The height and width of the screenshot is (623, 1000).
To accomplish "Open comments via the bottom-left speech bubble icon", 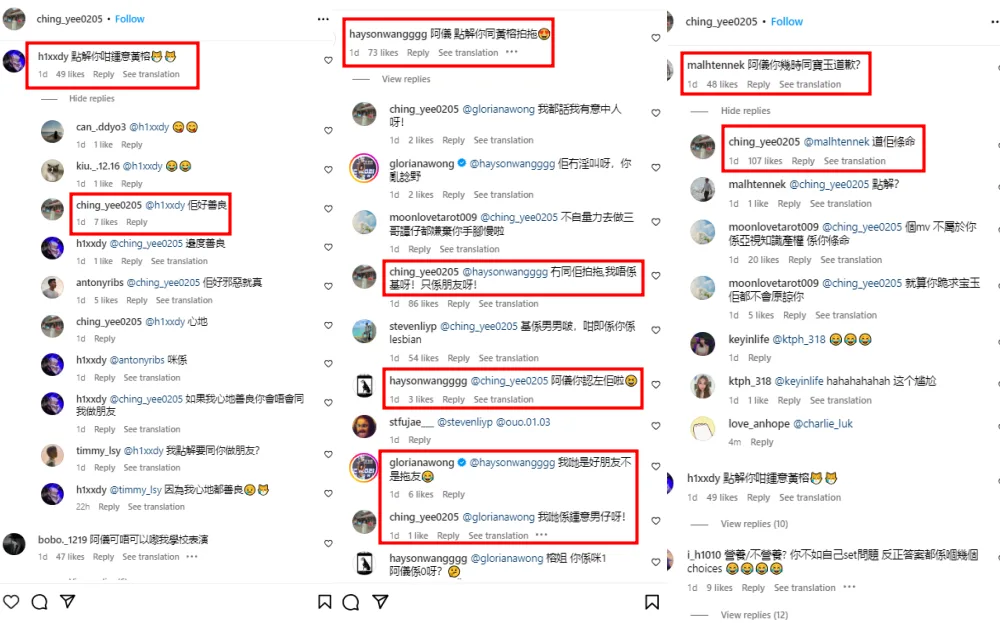I will pos(40,601).
